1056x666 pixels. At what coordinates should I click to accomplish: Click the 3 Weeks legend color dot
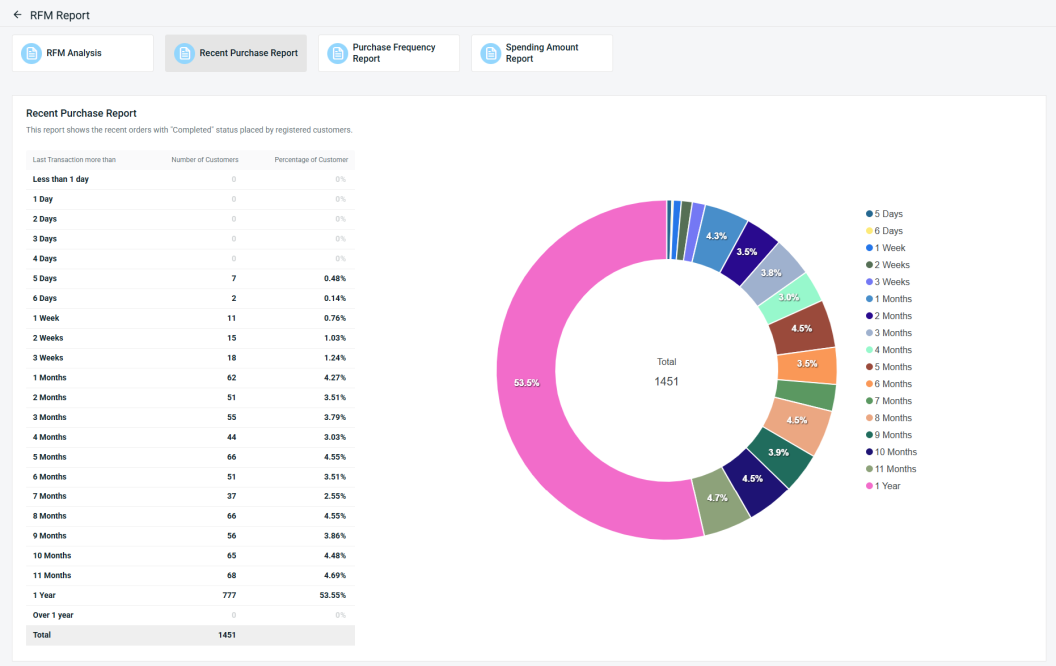869,282
